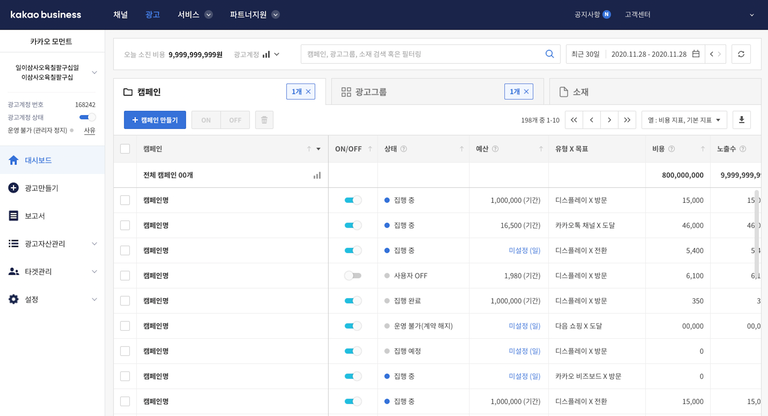Open 보고서 in the sidebar

tap(34, 215)
